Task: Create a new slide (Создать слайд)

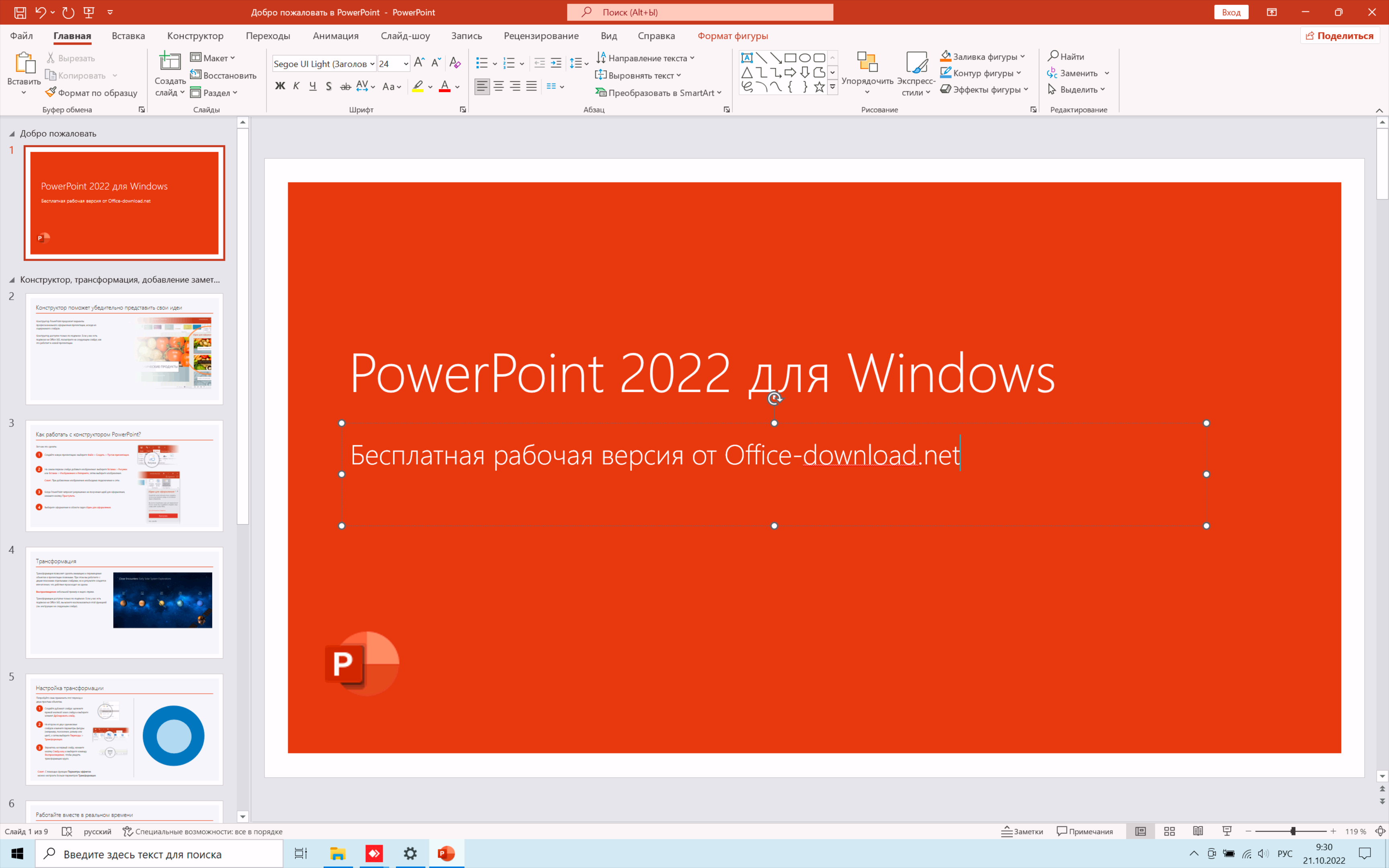Action: coord(170,75)
